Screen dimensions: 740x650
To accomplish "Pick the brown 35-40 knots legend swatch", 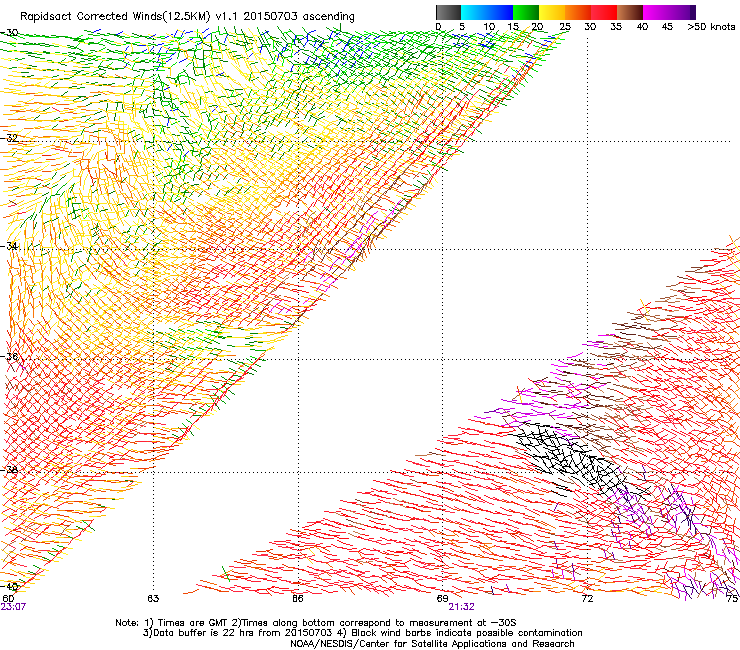I will point(630,12).
